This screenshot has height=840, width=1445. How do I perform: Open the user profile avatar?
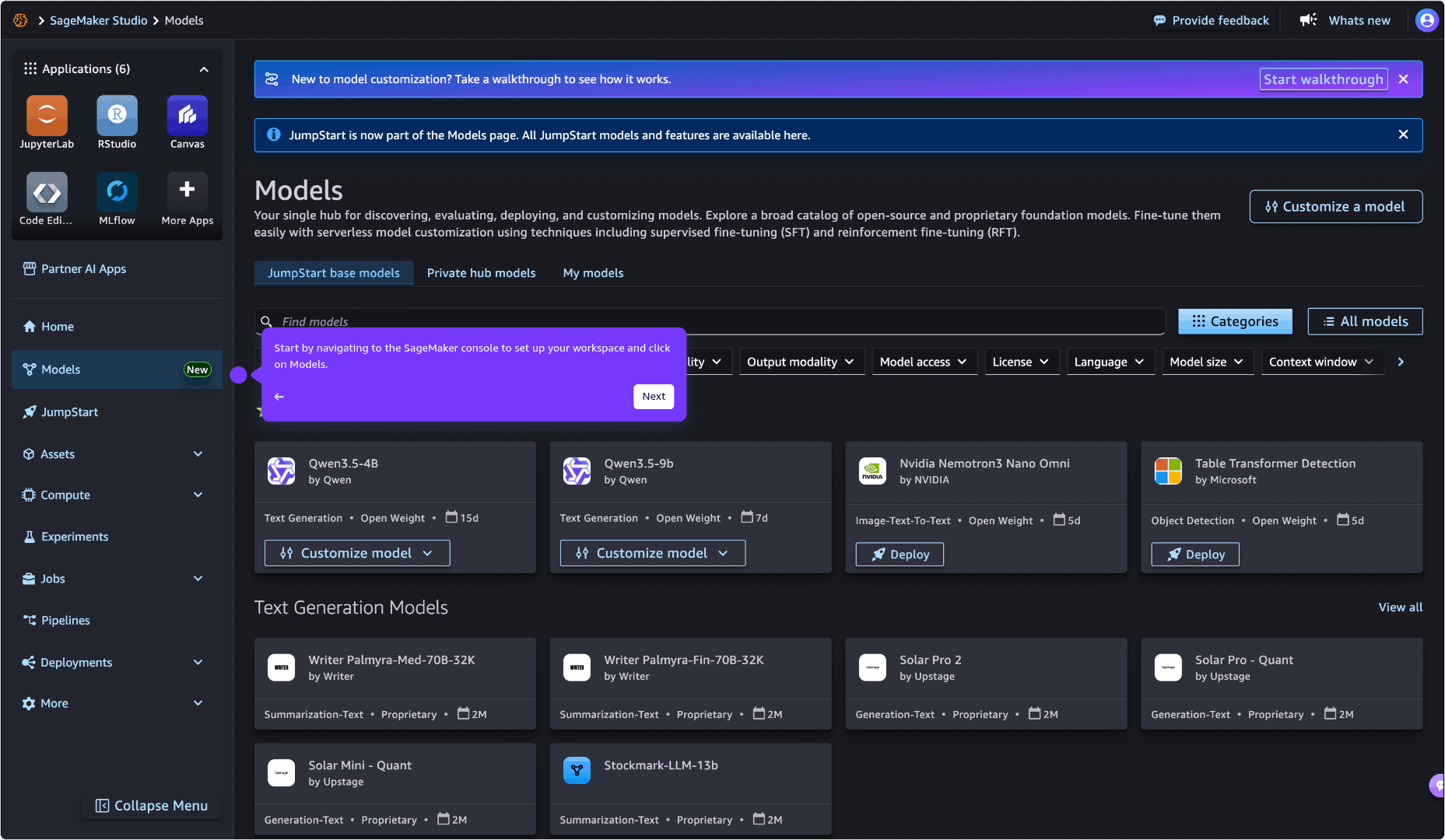[x=1426, y=20]
